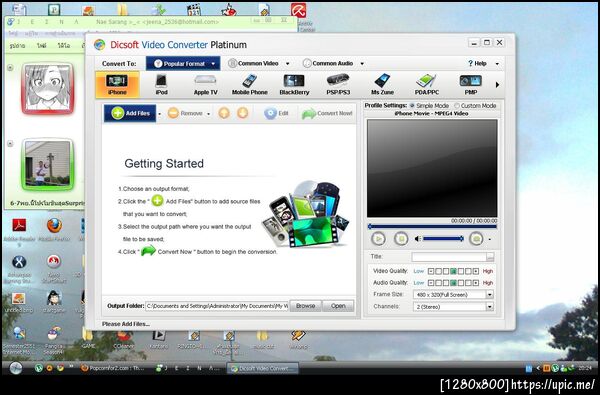600x395 pixels.
Task: Click the anime avatar in the messenger window
Action: pyautogui.click(x=47, y=89)
